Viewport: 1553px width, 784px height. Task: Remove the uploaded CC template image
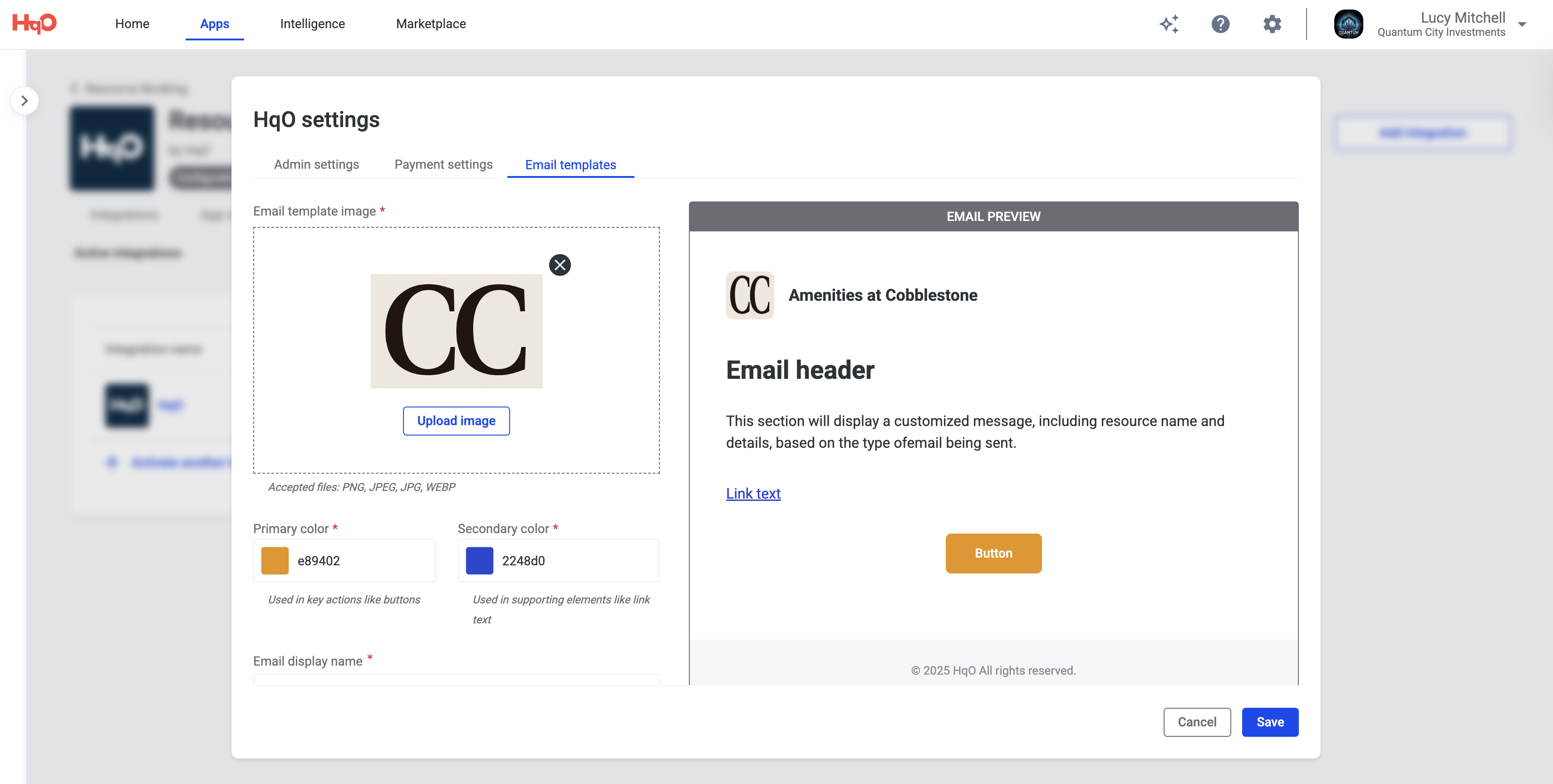[560, 265]
